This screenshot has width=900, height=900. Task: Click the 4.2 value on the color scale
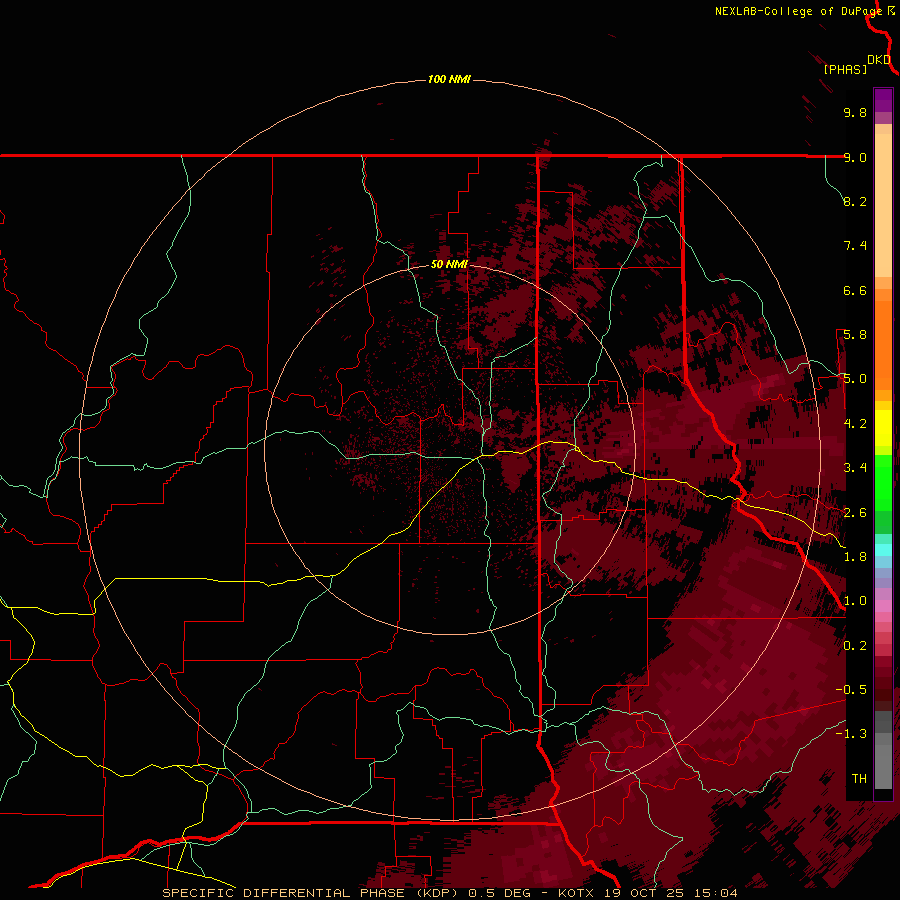tap(855, 424)
